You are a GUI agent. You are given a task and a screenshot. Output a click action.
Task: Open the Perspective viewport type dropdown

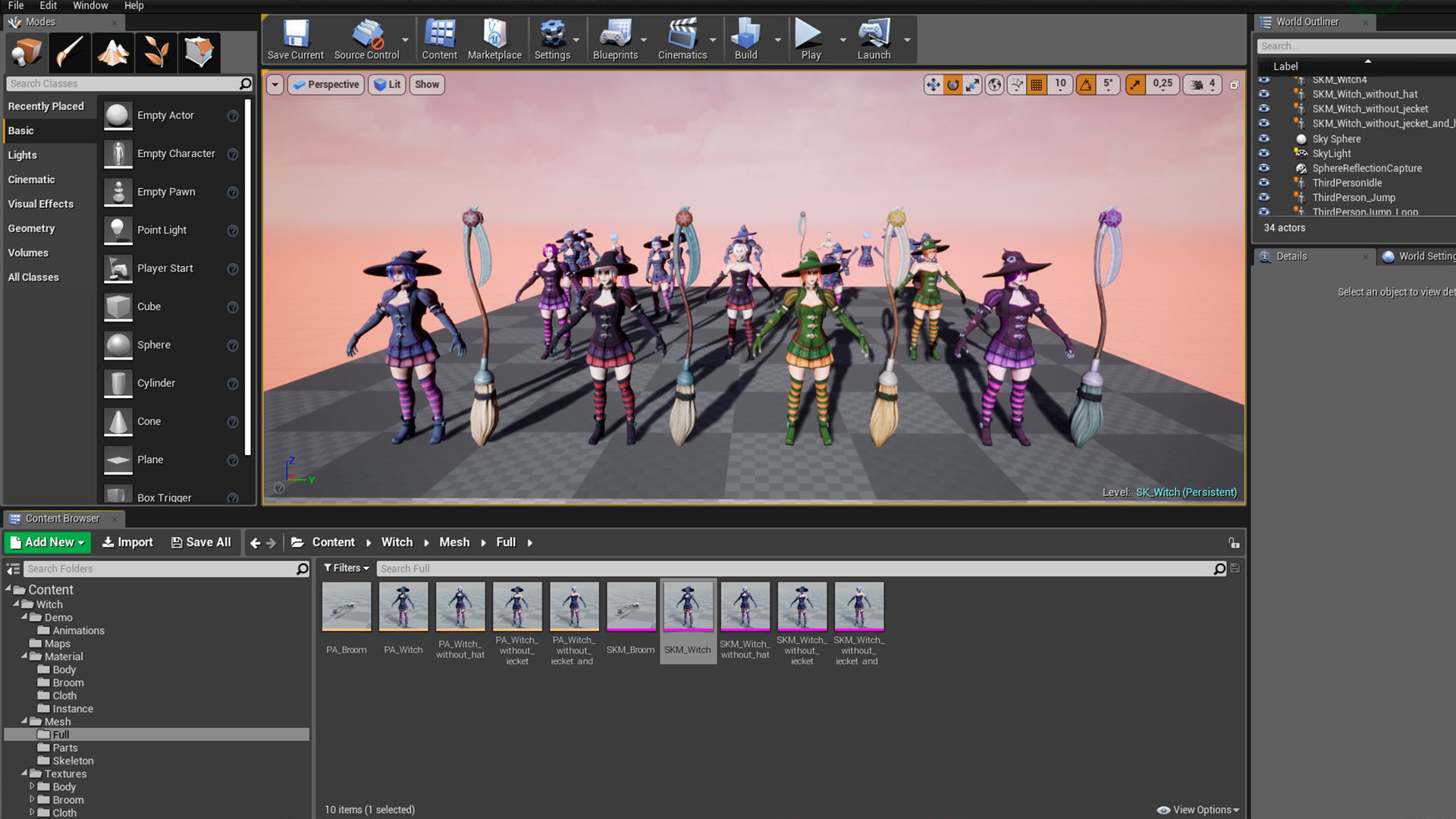(x=326, y=85)
